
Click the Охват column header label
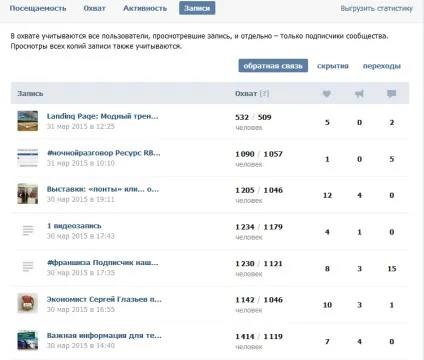(x=246, y=94)
